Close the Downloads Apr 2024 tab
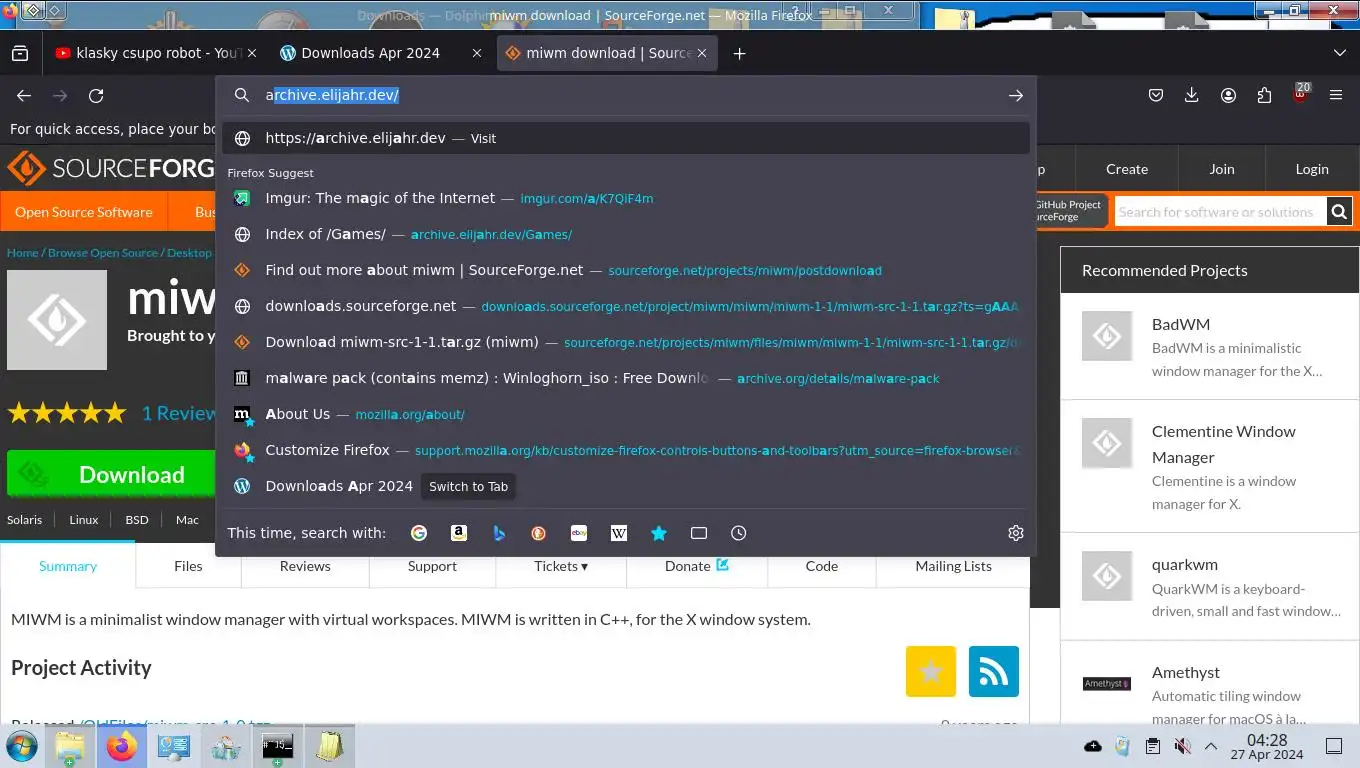 [477, 53]
